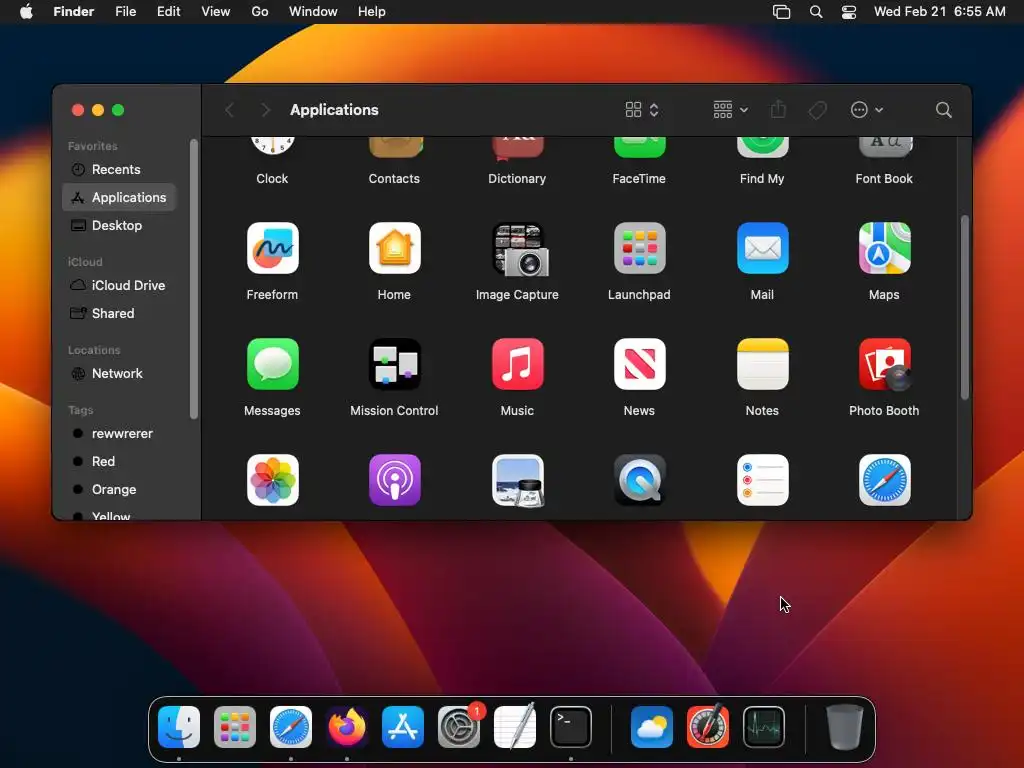Open App Store from the Dock
This screenshot has height=768, width=1024.
pos(402,726)
